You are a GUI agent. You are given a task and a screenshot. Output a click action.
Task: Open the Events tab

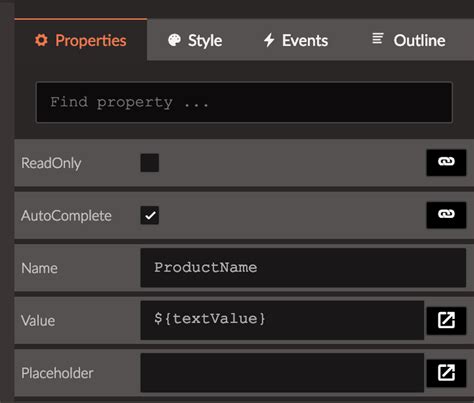tap(295, 40)
